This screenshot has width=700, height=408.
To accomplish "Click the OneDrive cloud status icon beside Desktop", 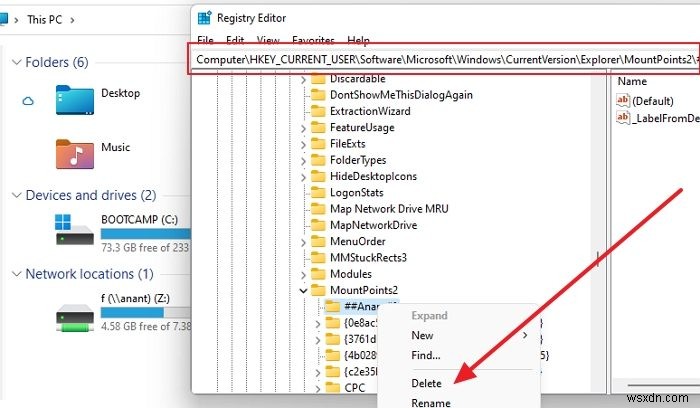I will [x=28, y=101].
